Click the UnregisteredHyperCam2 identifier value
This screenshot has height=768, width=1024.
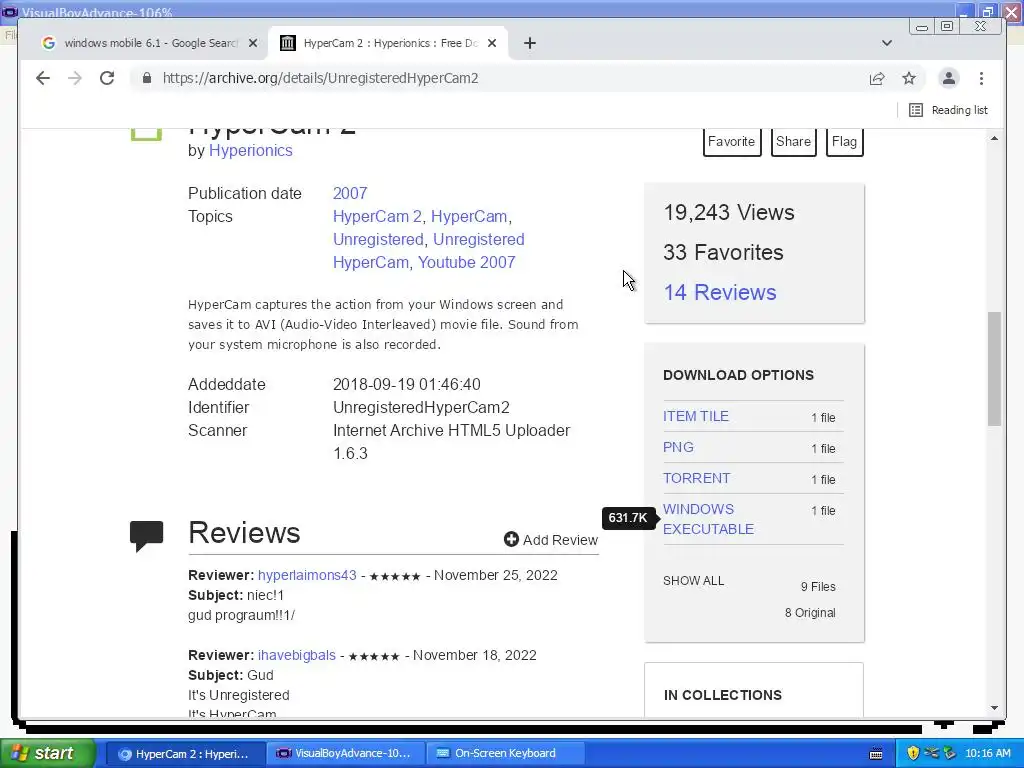(421, 408)
